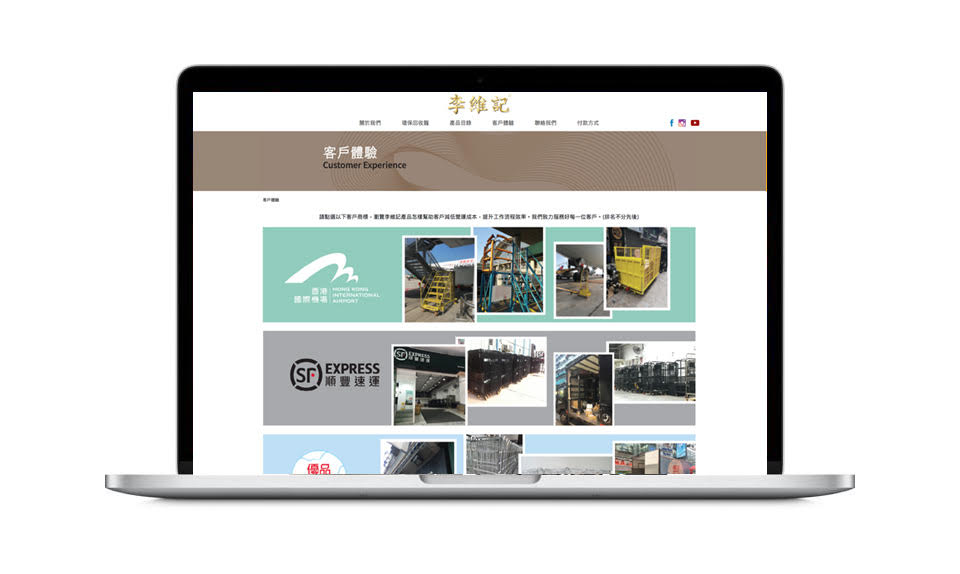View the yellow cage trolley photo
Image resolution: width=960 pixels, height=574 pixels.
[x=637, y=268]
